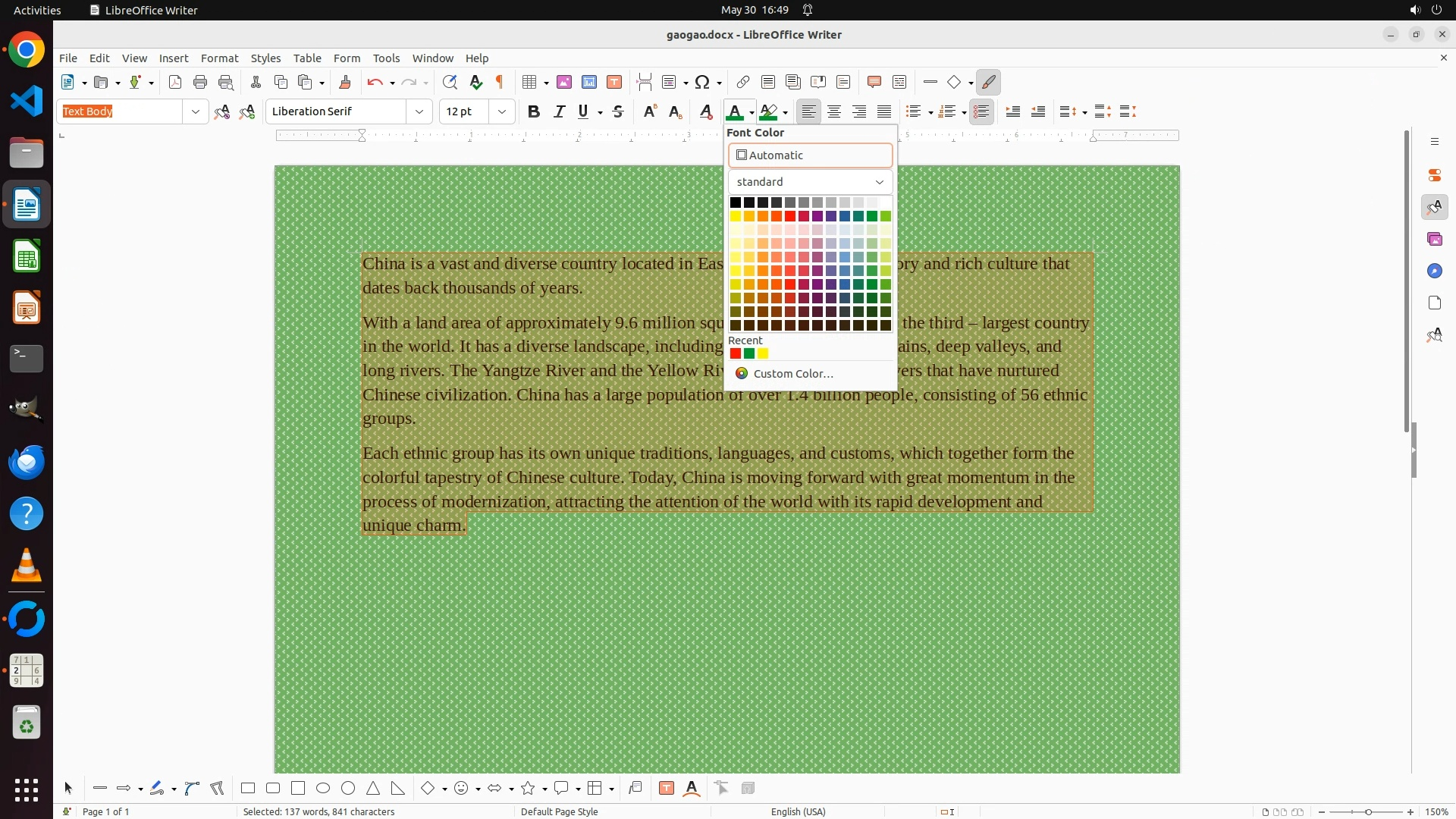Toggle Formatting Marks pilcrow button

point(500,83)
